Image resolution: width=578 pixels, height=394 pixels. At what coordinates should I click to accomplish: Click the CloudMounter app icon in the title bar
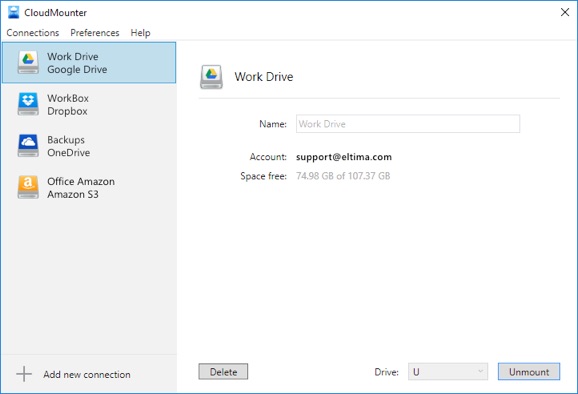[13, 12]
